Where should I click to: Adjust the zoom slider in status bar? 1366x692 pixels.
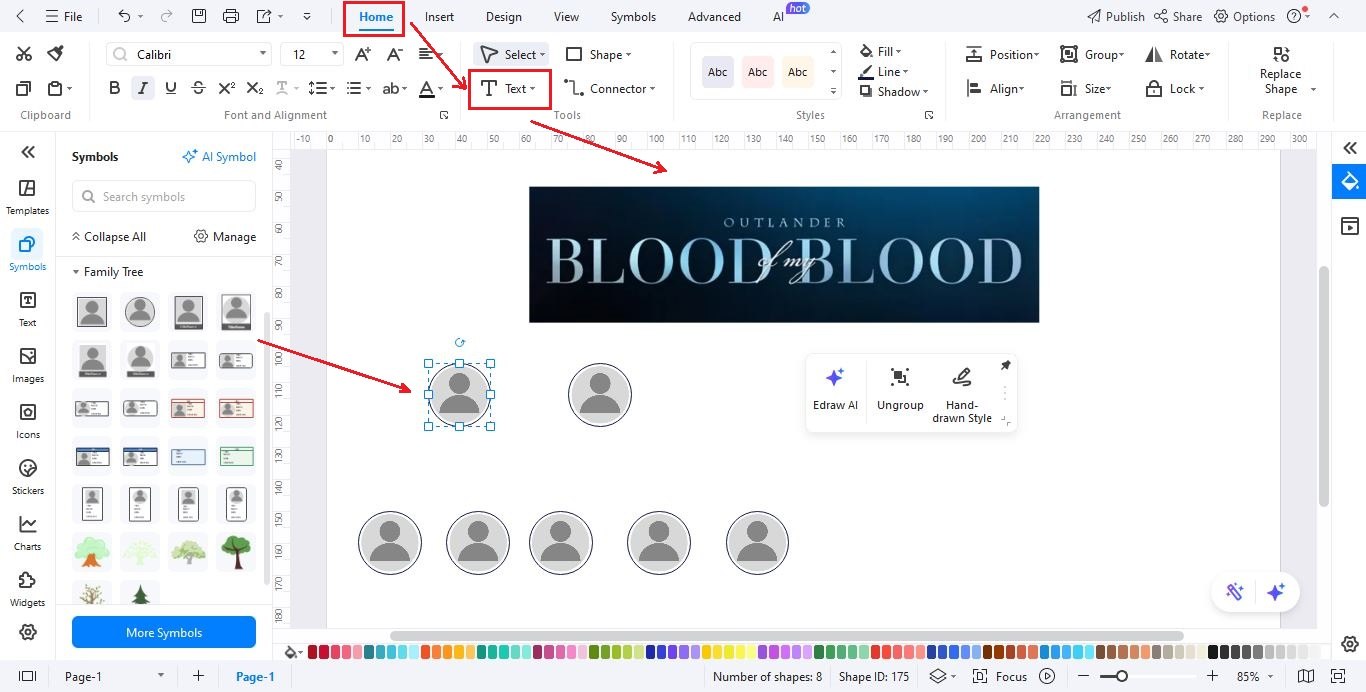pyautogui.click(x=1122, y=676)
